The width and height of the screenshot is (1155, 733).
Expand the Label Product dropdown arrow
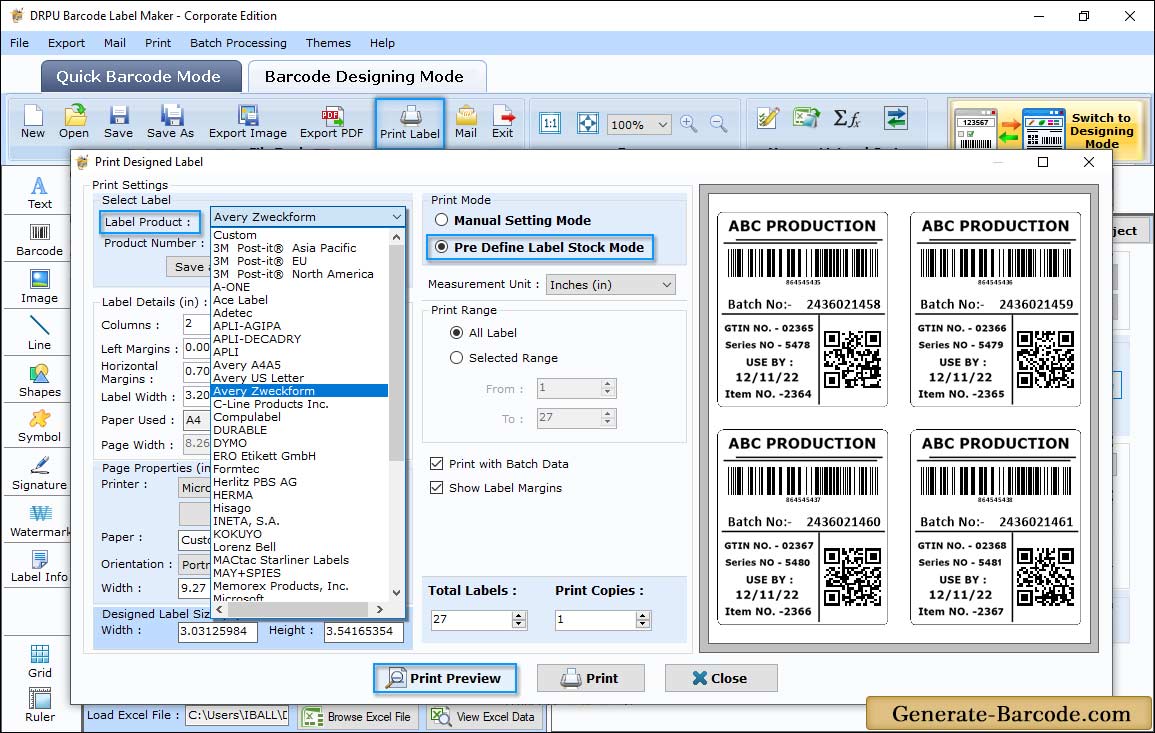[x=396, y=217]
